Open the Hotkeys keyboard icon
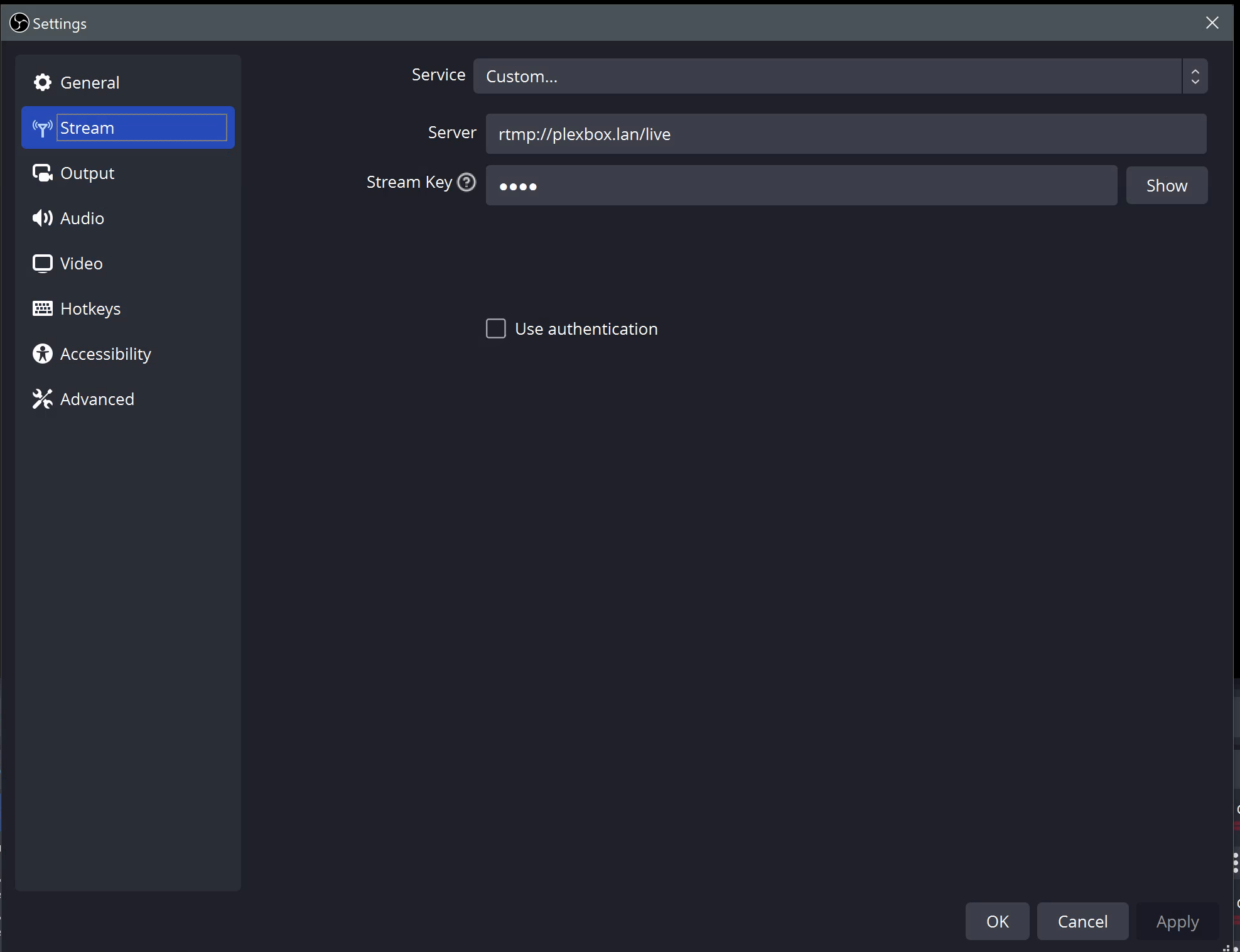This screenshot has height=952, width=1240. pyautogui.click(x=41, y=308)
